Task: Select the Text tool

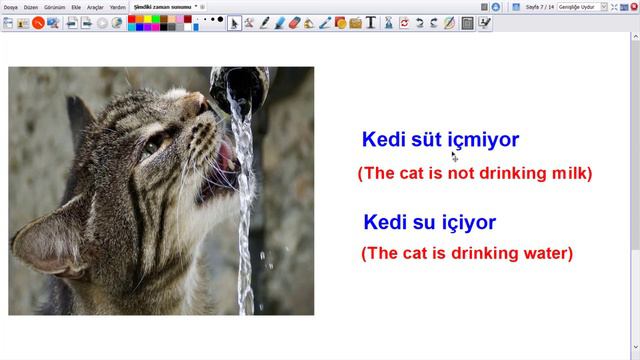Action: point(371,23)
